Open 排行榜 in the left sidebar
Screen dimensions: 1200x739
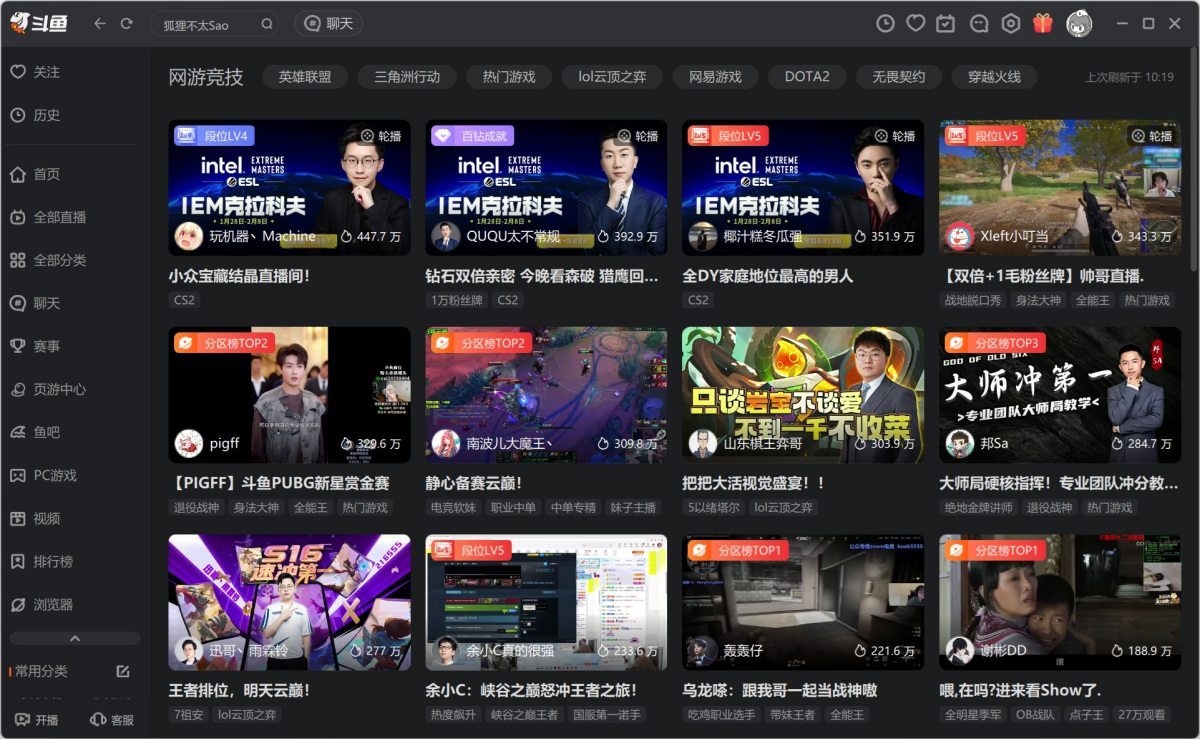53,561
